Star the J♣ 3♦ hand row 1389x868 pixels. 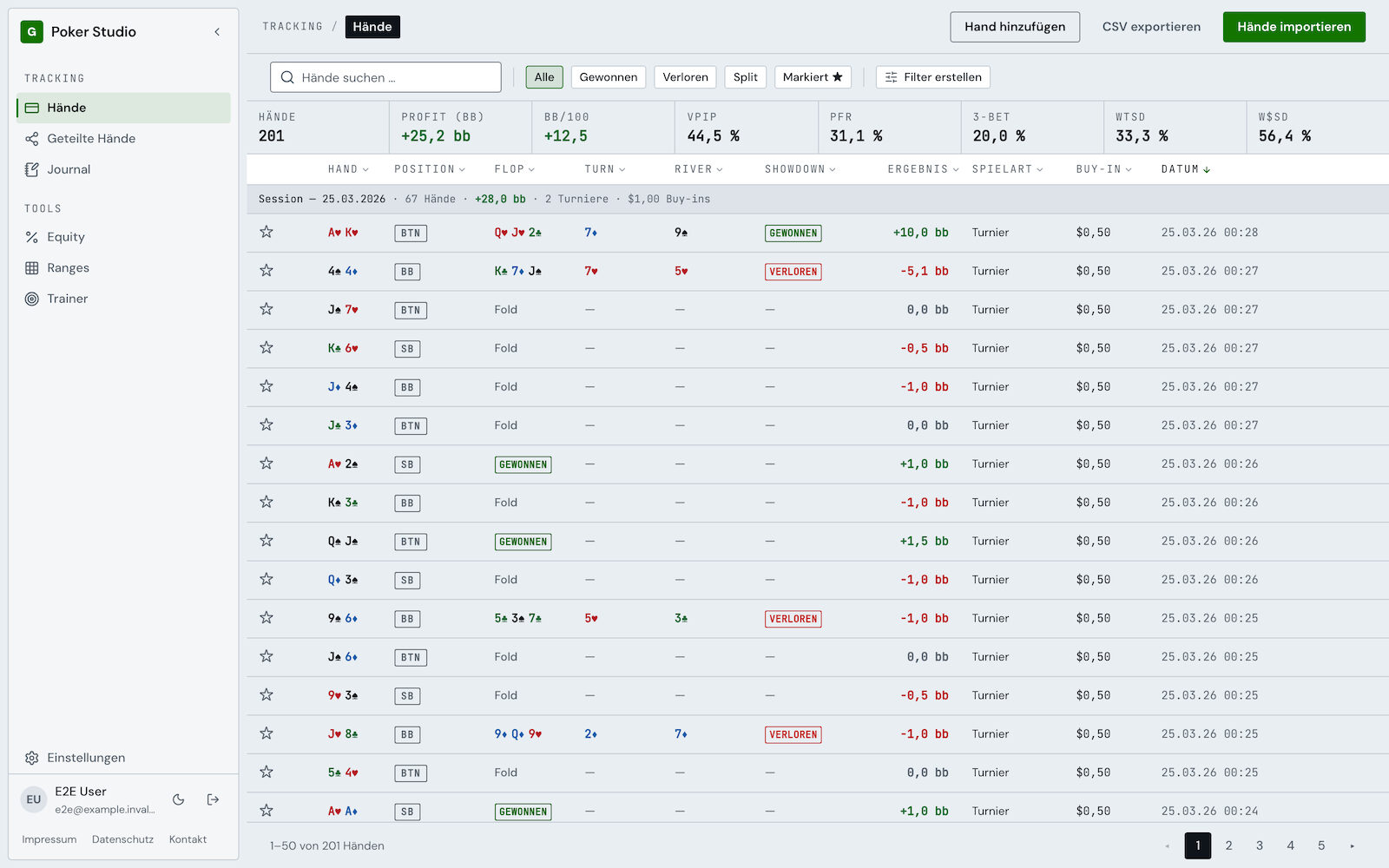[x=267, y=425]
